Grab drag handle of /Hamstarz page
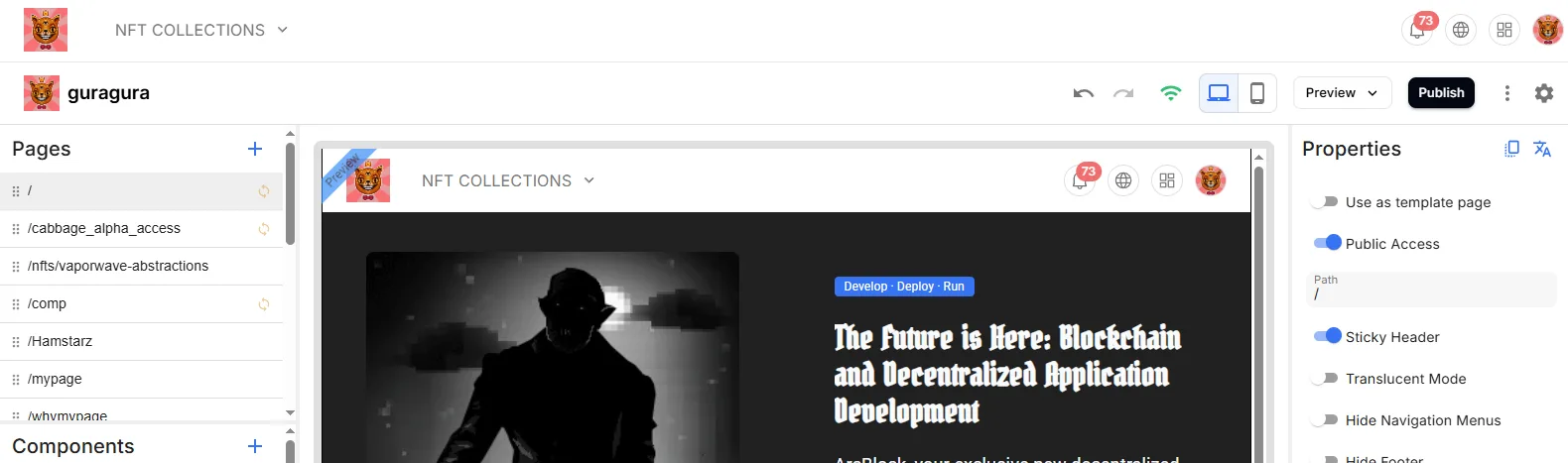Viewport: 1568px width, 463px height. click(x=15, y=342)
